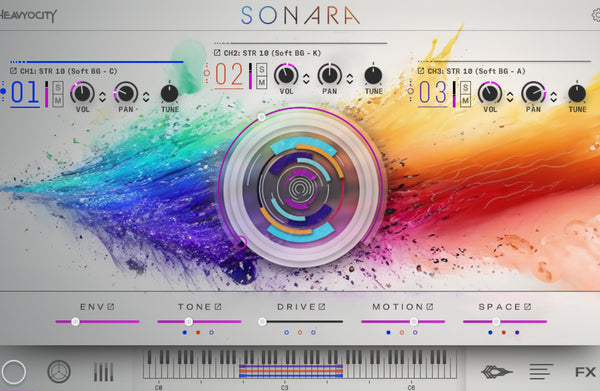The image size is (600, 391).
Task: Toggle SPACE blue channel 1 dot
Action: point(490,332)
